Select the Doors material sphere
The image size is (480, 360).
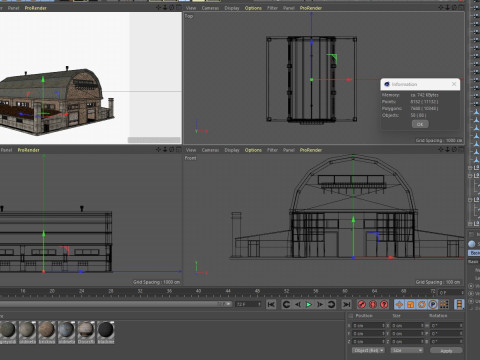click(86, 330)
